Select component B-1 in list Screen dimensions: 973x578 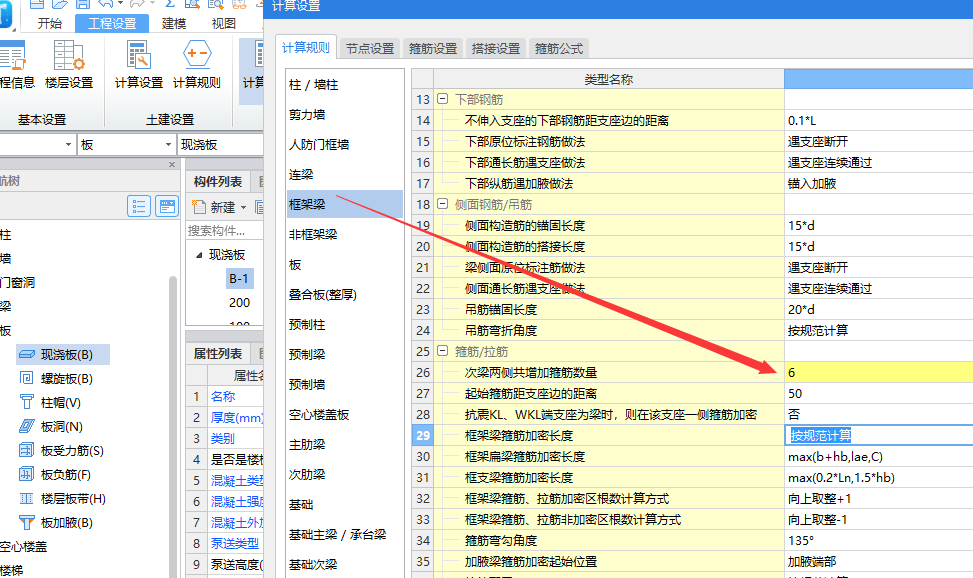[239, 279]
